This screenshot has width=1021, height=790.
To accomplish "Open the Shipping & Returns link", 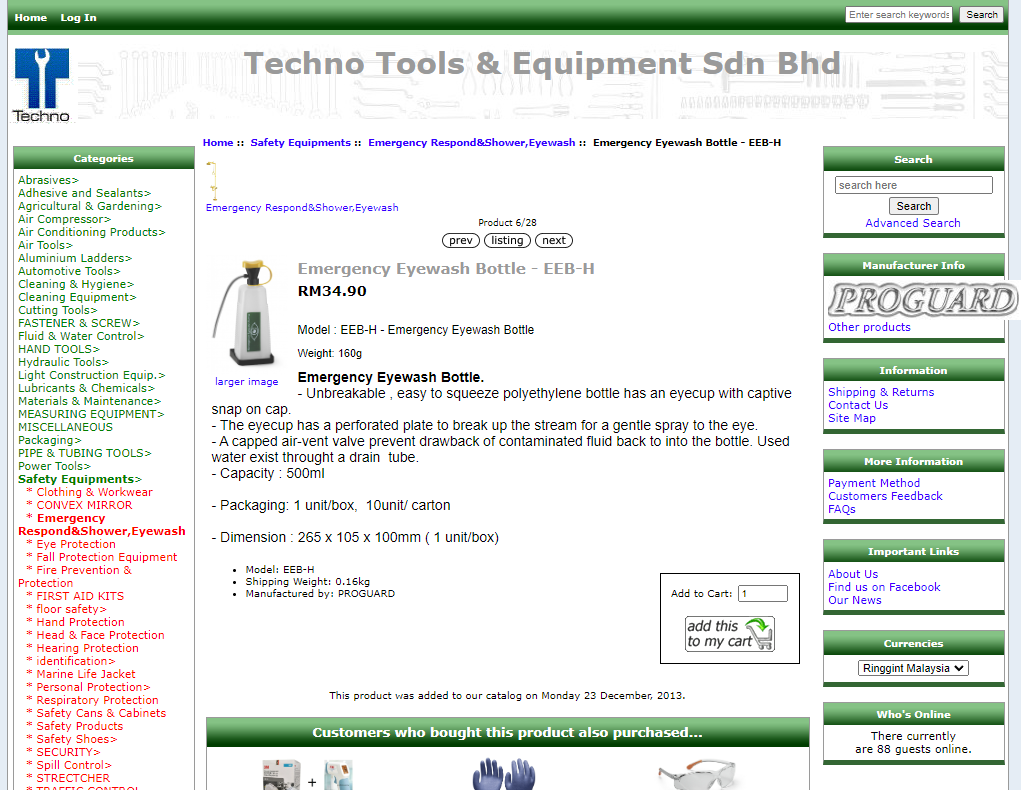I will pyautogui.click(x=880, y=392).
